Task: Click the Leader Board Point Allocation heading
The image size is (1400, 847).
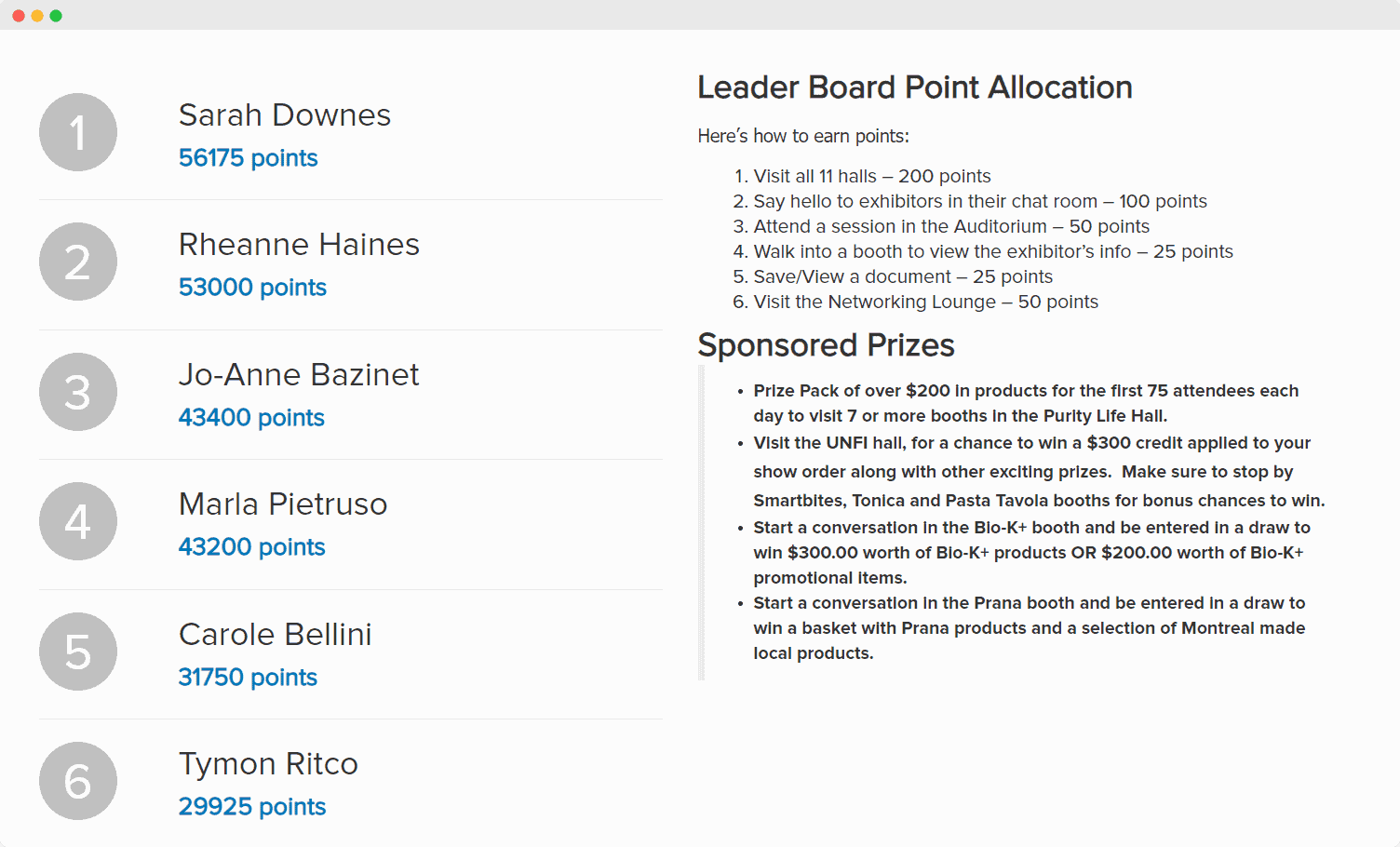Action: pos(915,87)
